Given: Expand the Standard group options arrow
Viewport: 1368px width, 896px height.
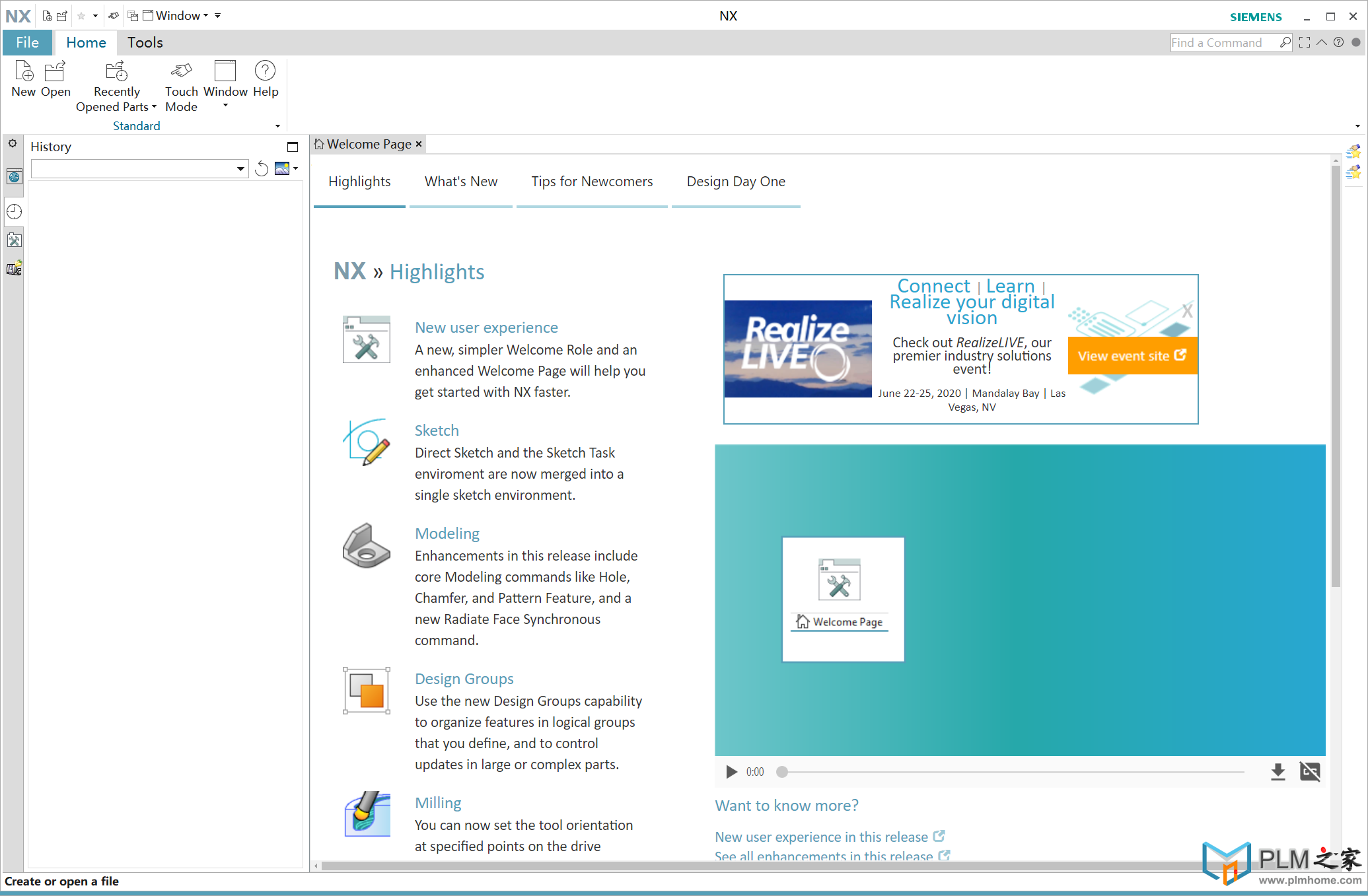Looking at the screenshot, I should pos(277,126).
